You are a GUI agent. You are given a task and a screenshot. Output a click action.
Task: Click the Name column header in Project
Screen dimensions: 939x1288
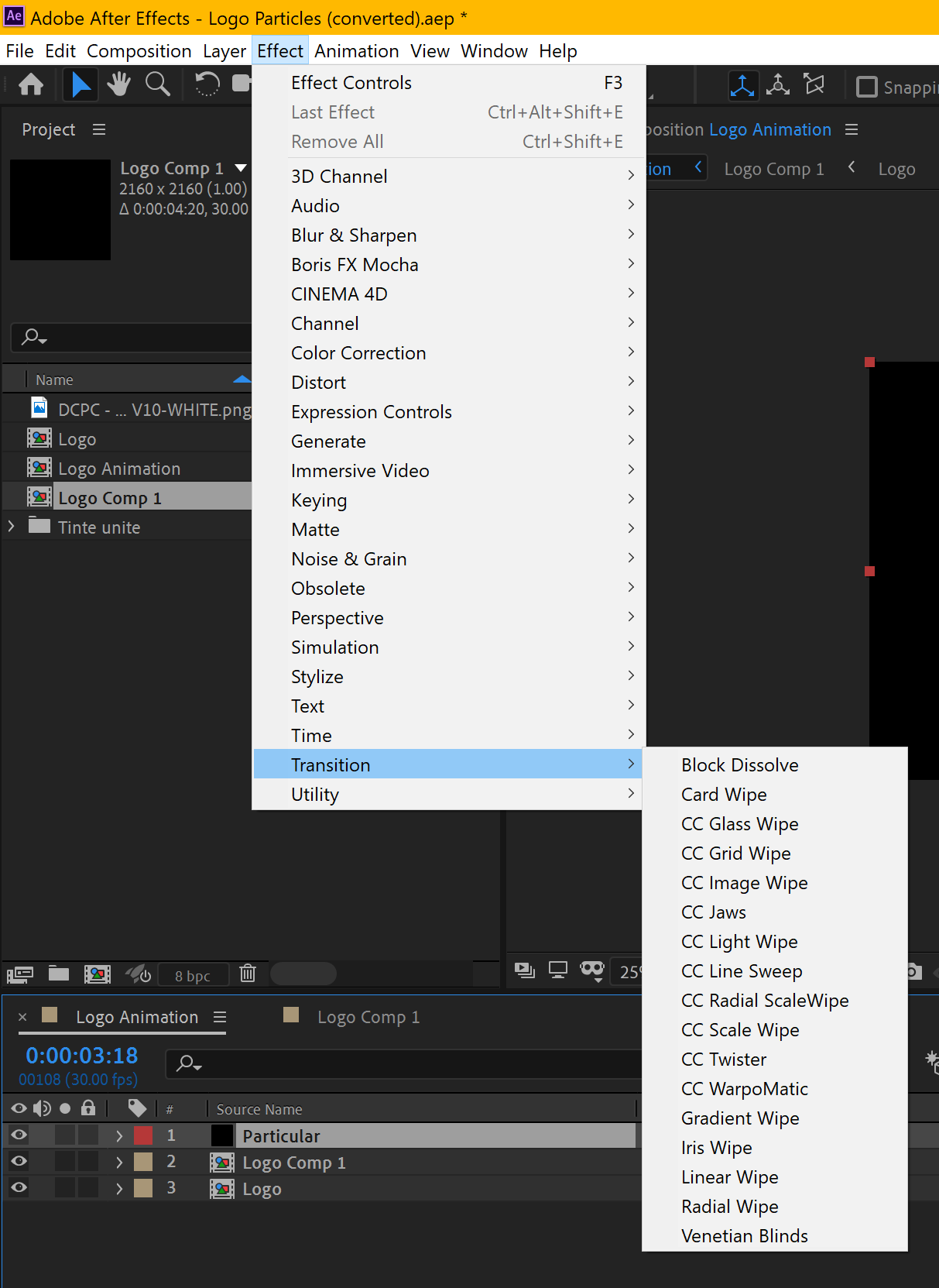point(54,380)
